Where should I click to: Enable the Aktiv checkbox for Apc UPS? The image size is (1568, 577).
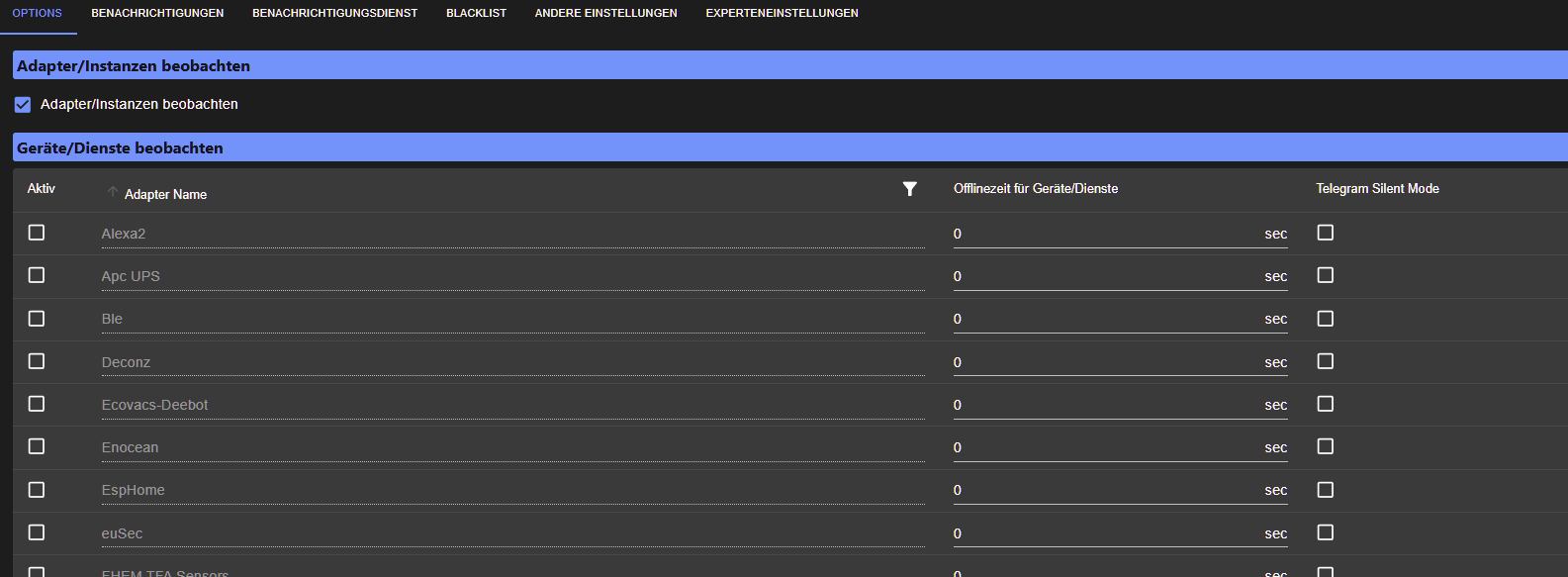[x=37, y=275]
